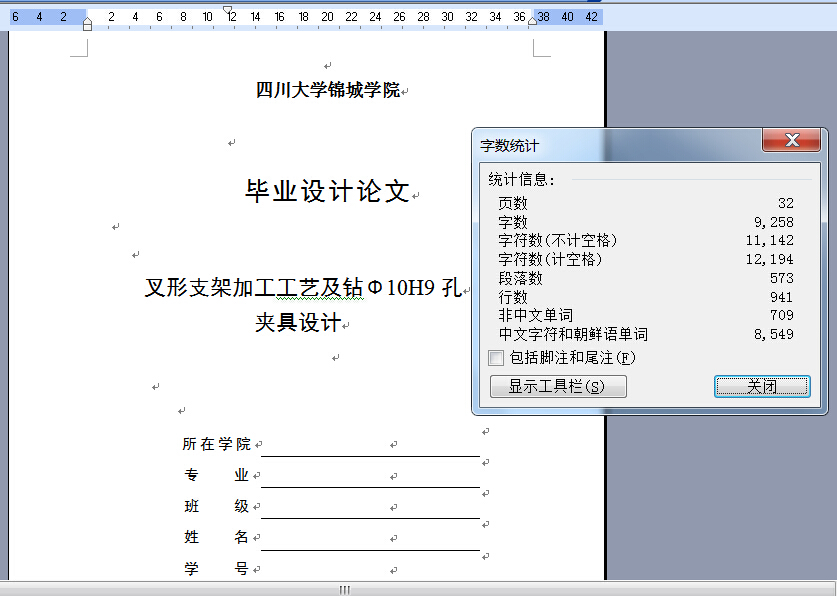Click the 段落数 value 573

click(x=782, y=278)
